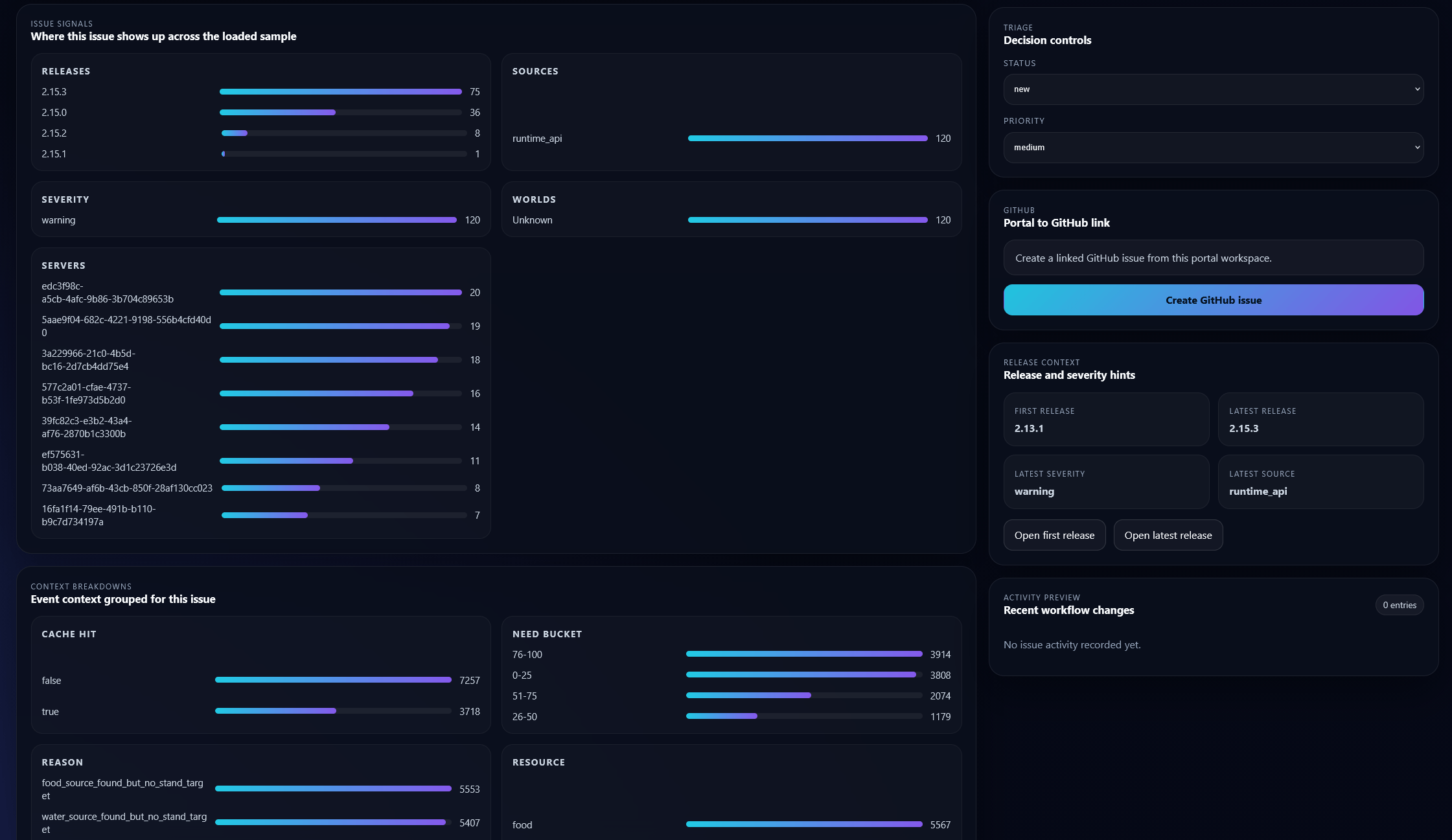
Task: Click the Open latest release button
Action: pyautogui.click(x=1168, y=535)
